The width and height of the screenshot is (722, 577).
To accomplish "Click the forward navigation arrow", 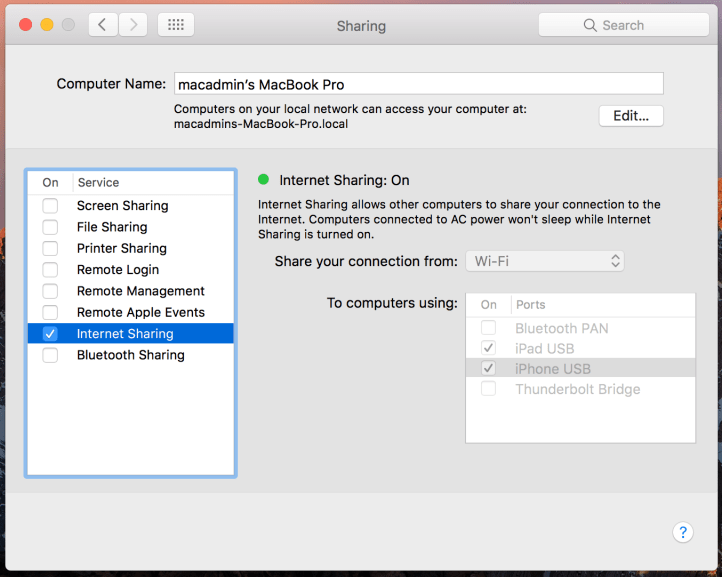I will (x=134, y=25).
